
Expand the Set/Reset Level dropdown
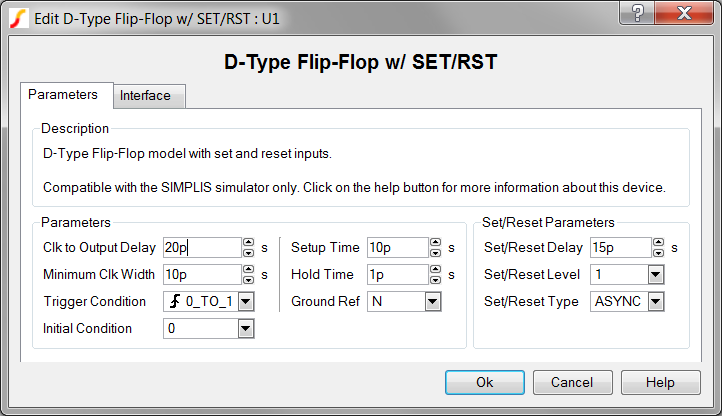pos(656,275)
